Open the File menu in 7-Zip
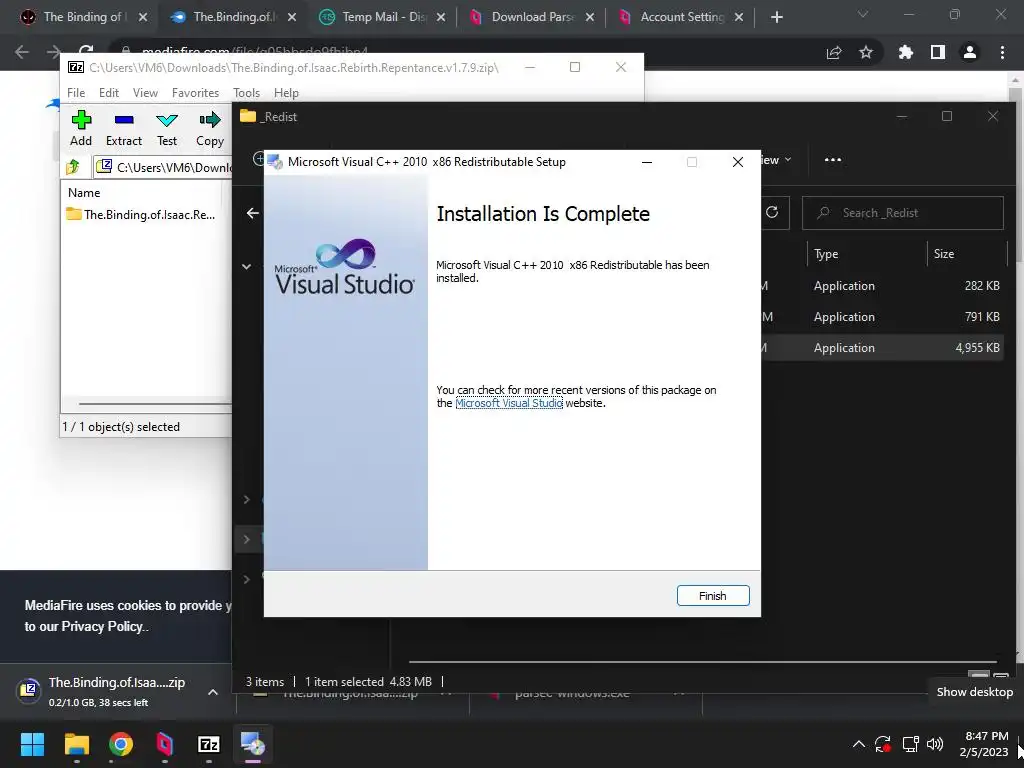 point(76,93)
